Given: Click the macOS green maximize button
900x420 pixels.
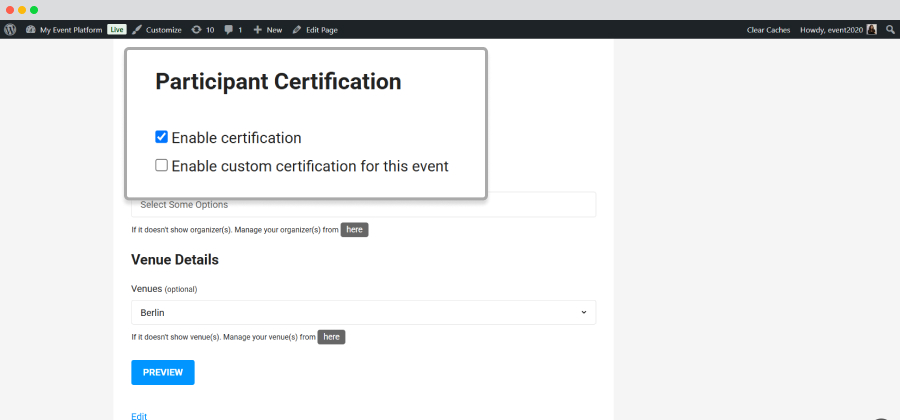Looking at the screenshot, I should (34, 10).
